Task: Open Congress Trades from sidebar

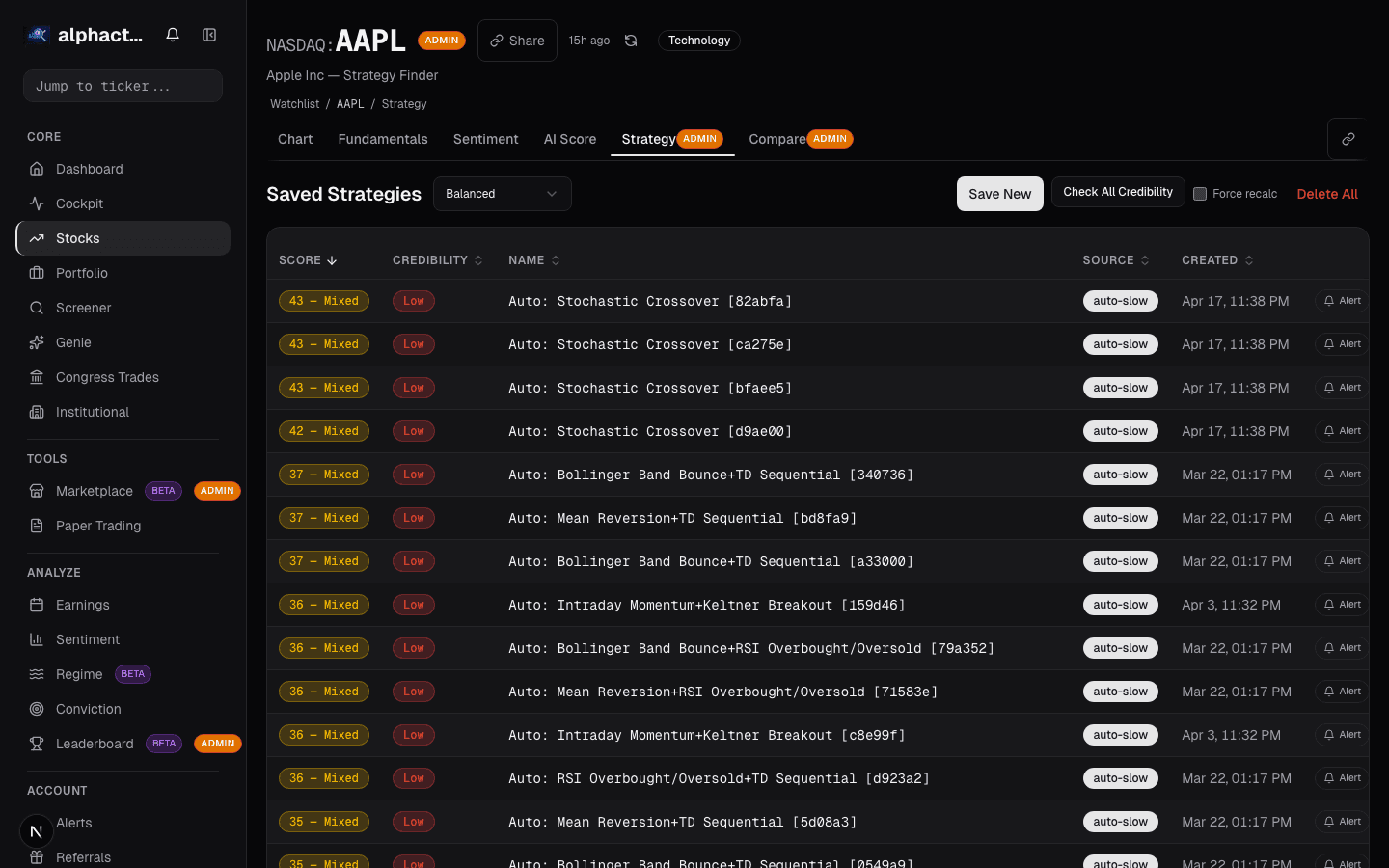Action: click(x=106, y=377)
